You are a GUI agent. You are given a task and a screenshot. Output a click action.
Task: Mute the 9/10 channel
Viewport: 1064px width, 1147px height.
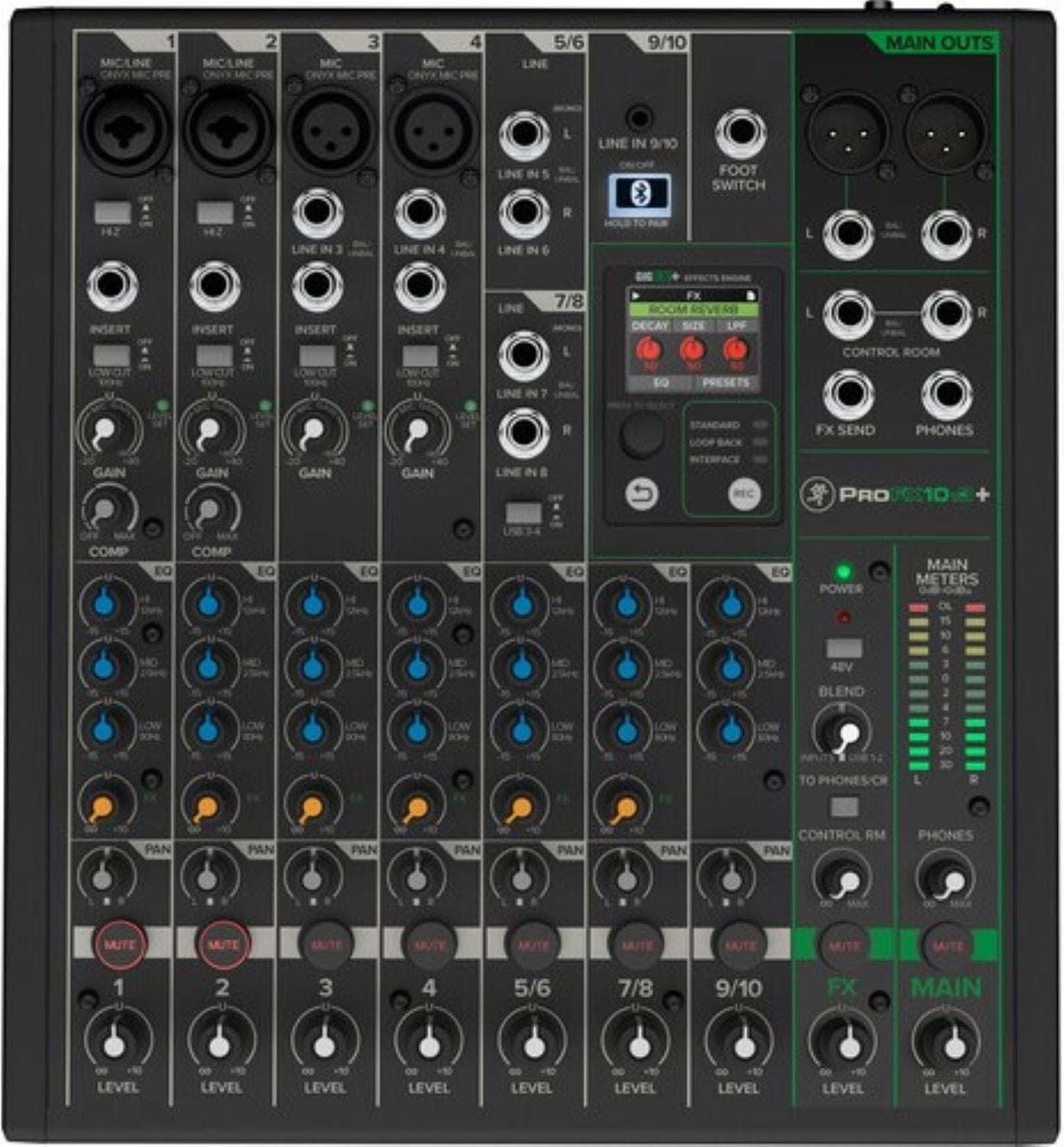pos(740,945)
